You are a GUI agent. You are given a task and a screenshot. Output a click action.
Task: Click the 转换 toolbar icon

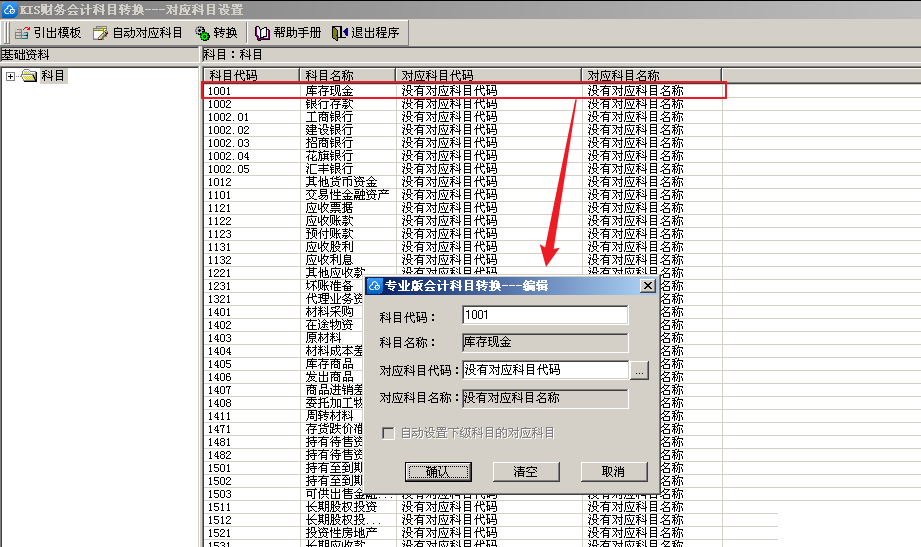202,33
